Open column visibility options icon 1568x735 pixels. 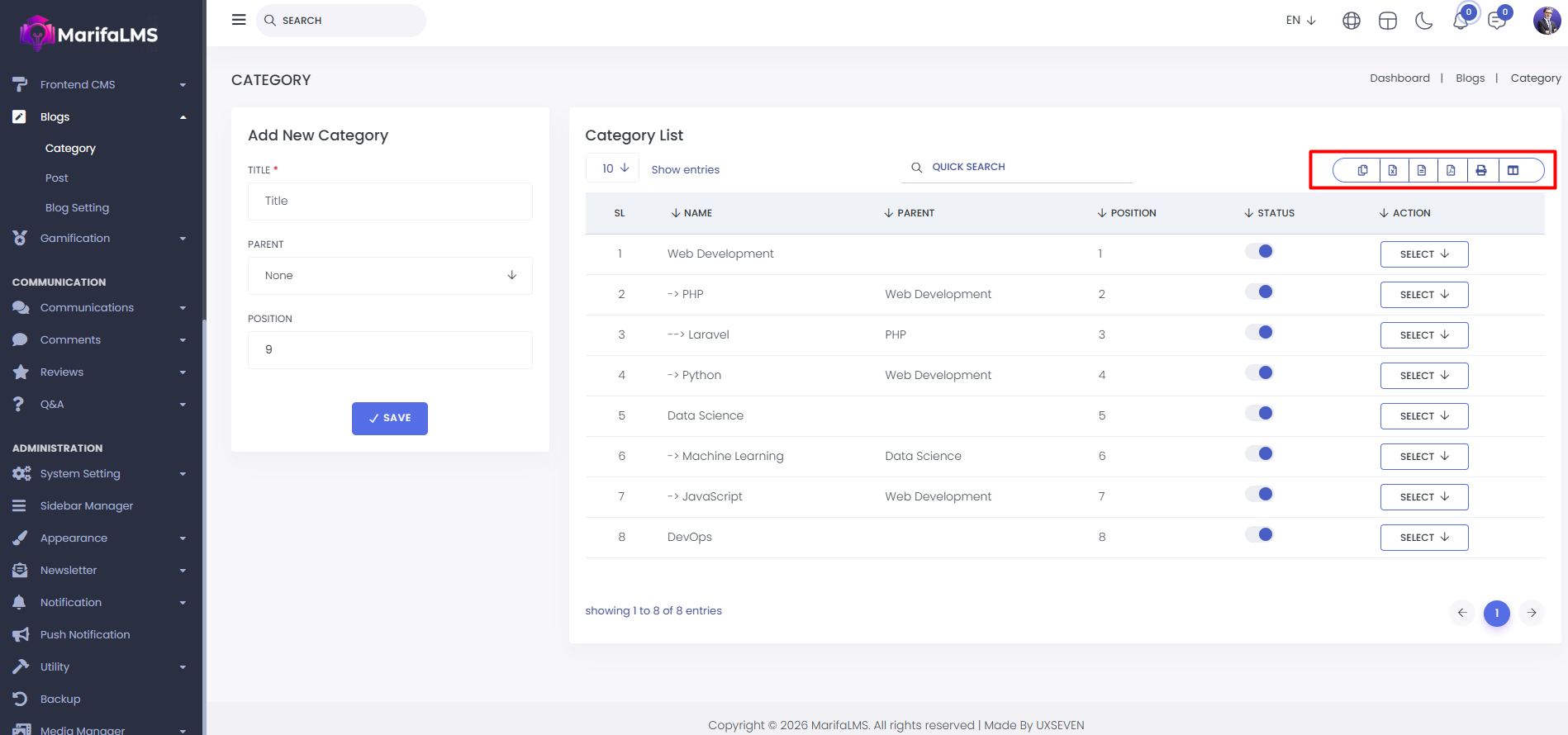pyautogui.click(x=1513, y=170)
